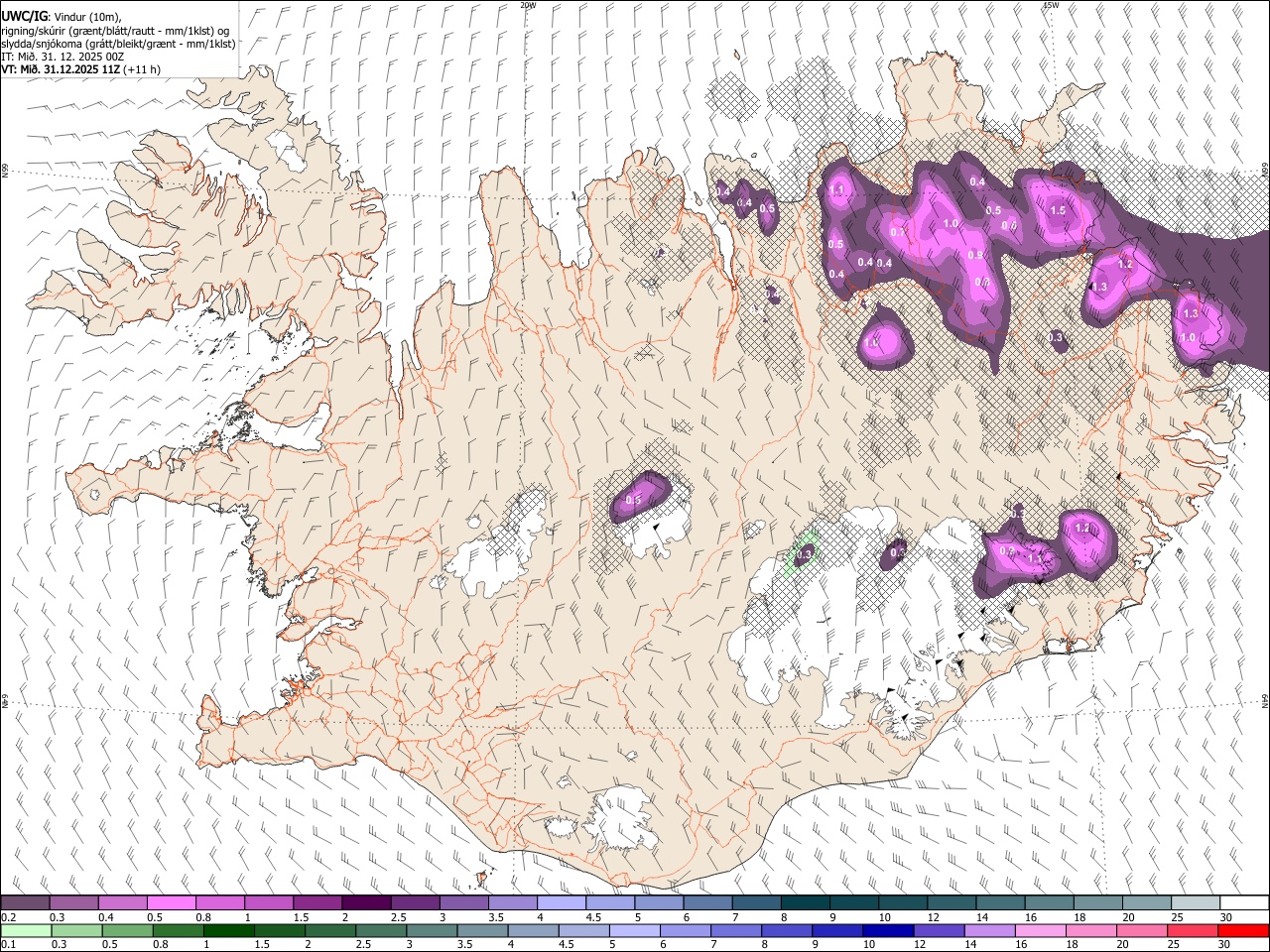Click the navy blue 10 swatch in lower scale
The image size is (1270, 952).
click(889, 930)
